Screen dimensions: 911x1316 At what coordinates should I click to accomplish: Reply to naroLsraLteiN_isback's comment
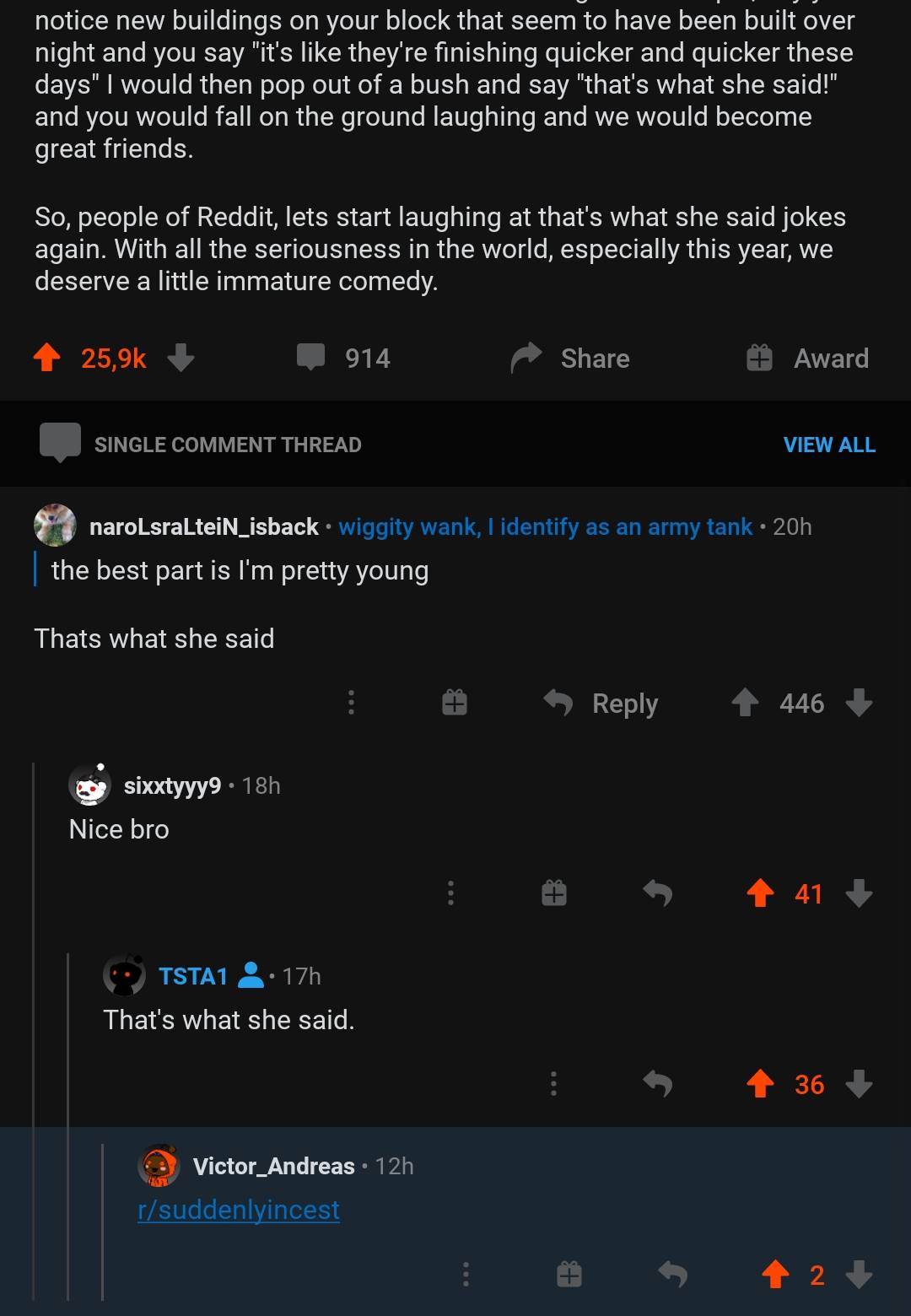601,703
